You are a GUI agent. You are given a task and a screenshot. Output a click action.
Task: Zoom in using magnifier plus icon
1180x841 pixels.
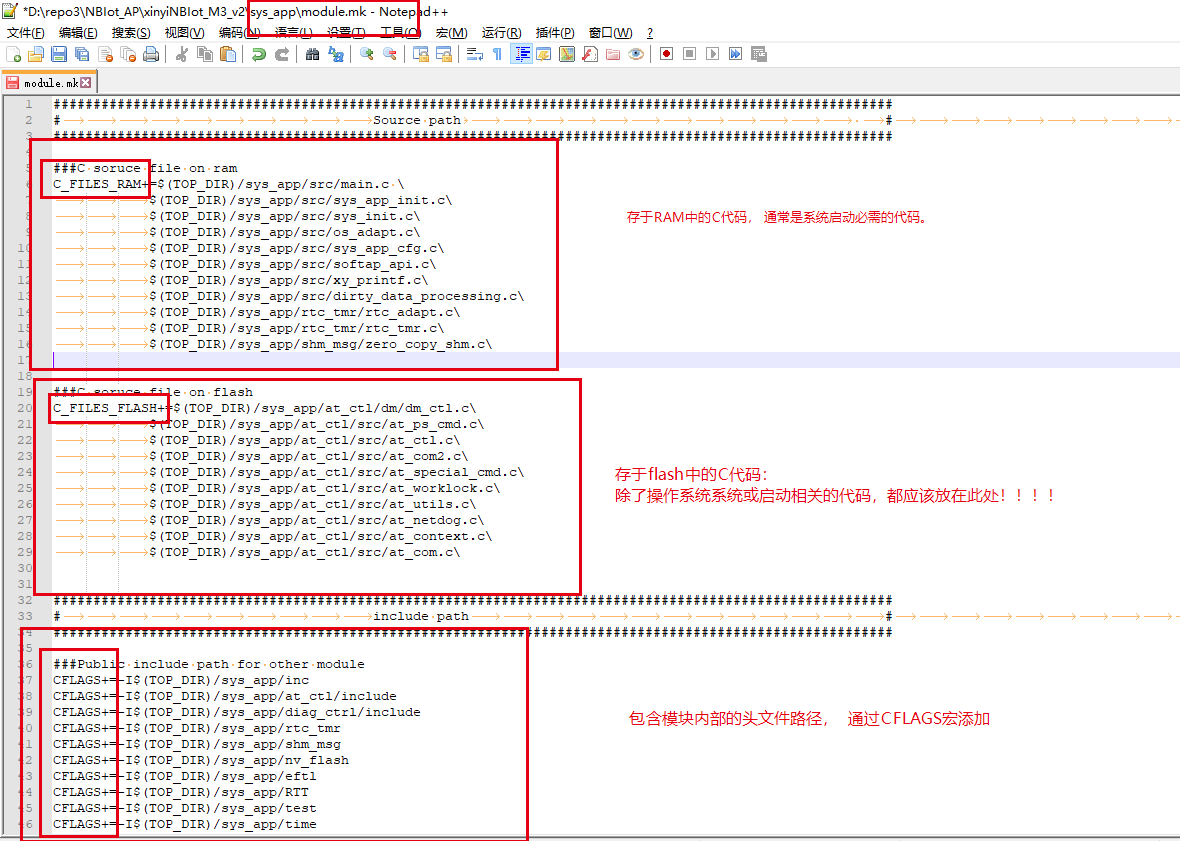(x=366, y=54)
